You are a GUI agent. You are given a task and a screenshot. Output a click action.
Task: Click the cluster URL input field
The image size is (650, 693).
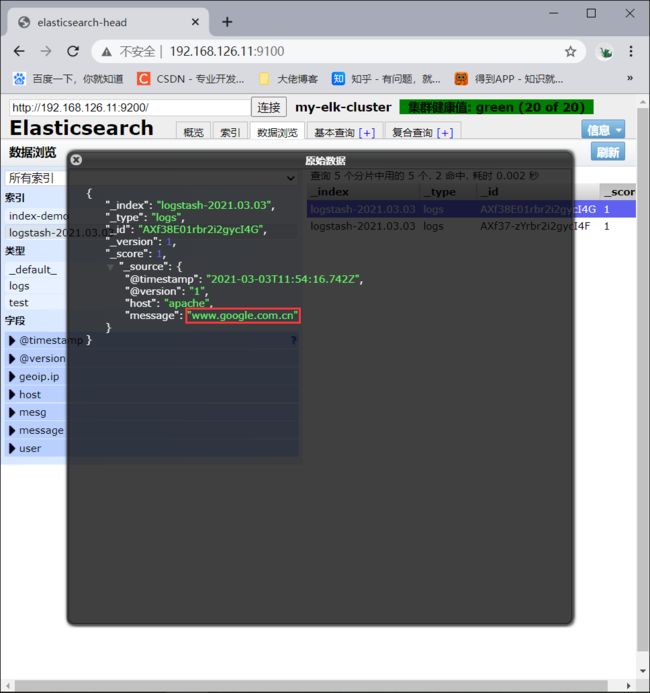click(x=129, y=107)
